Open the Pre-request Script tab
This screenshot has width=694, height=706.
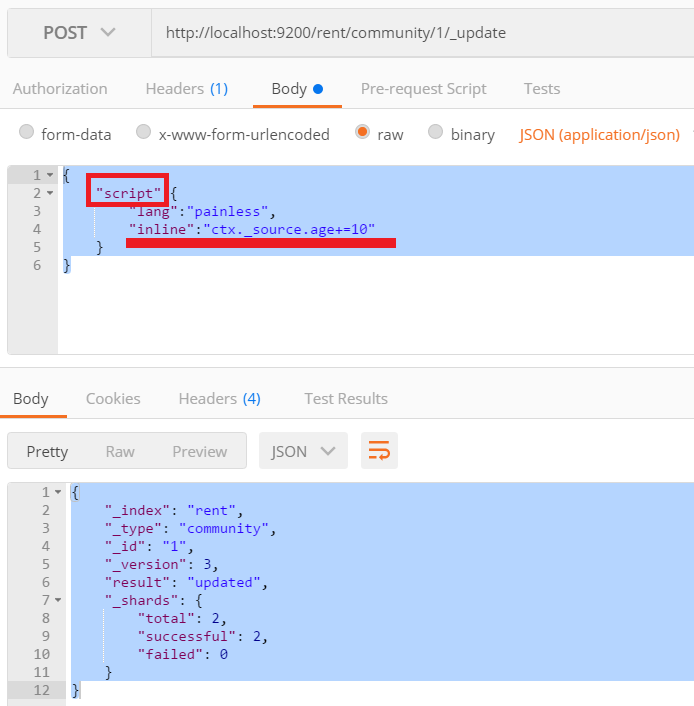coord(423,89)
